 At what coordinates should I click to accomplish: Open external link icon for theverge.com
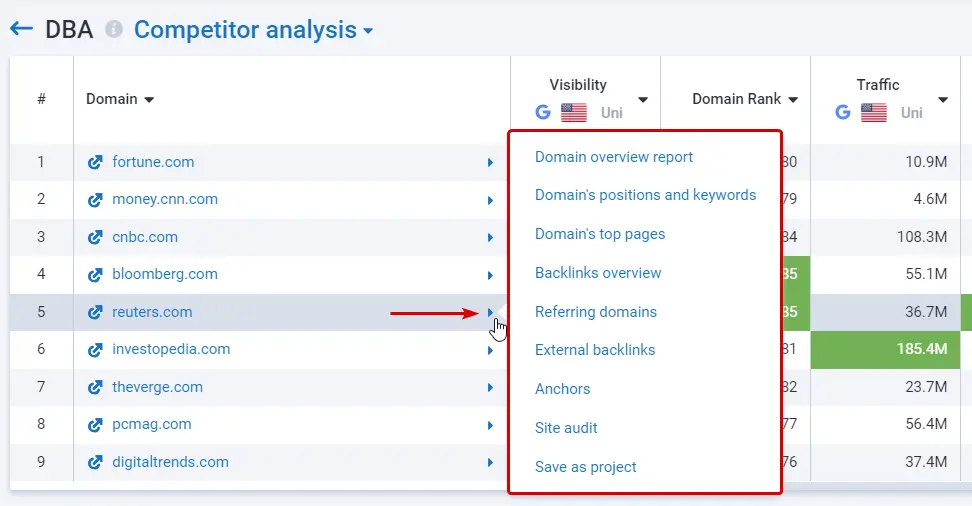tap(95, 388)
